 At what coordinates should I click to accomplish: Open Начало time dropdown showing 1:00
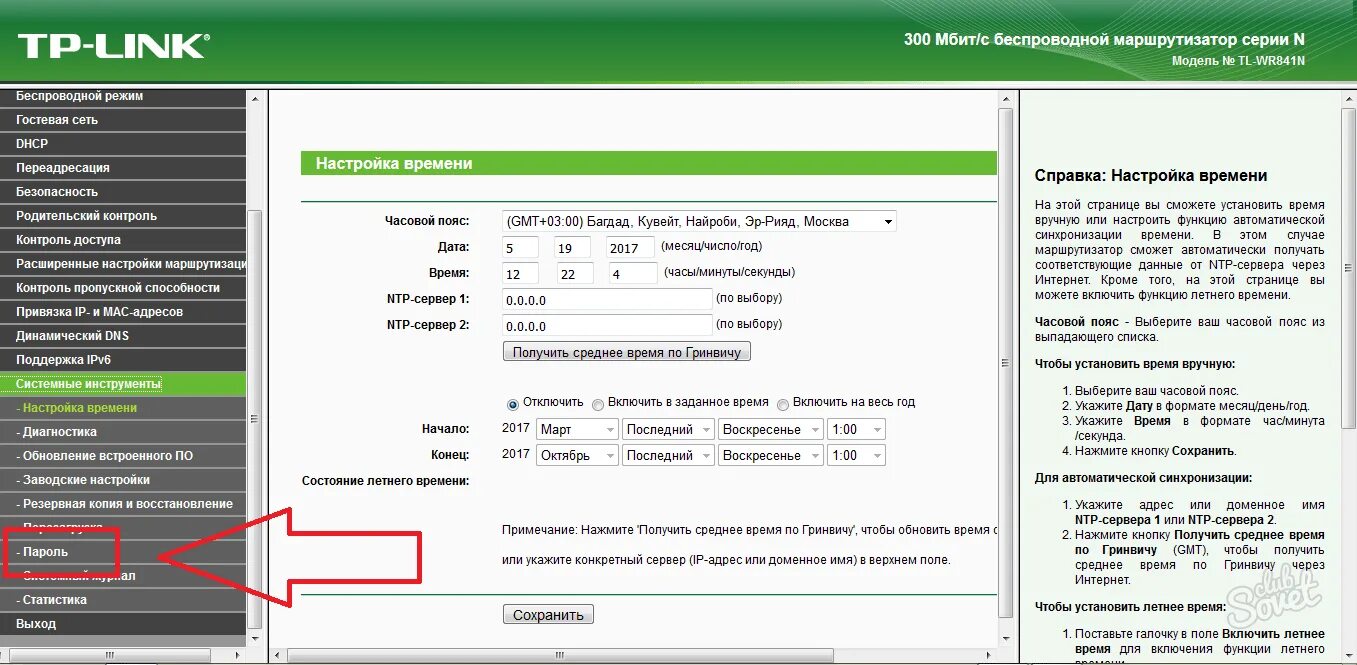pyautogui.click(x=857, y=429)
